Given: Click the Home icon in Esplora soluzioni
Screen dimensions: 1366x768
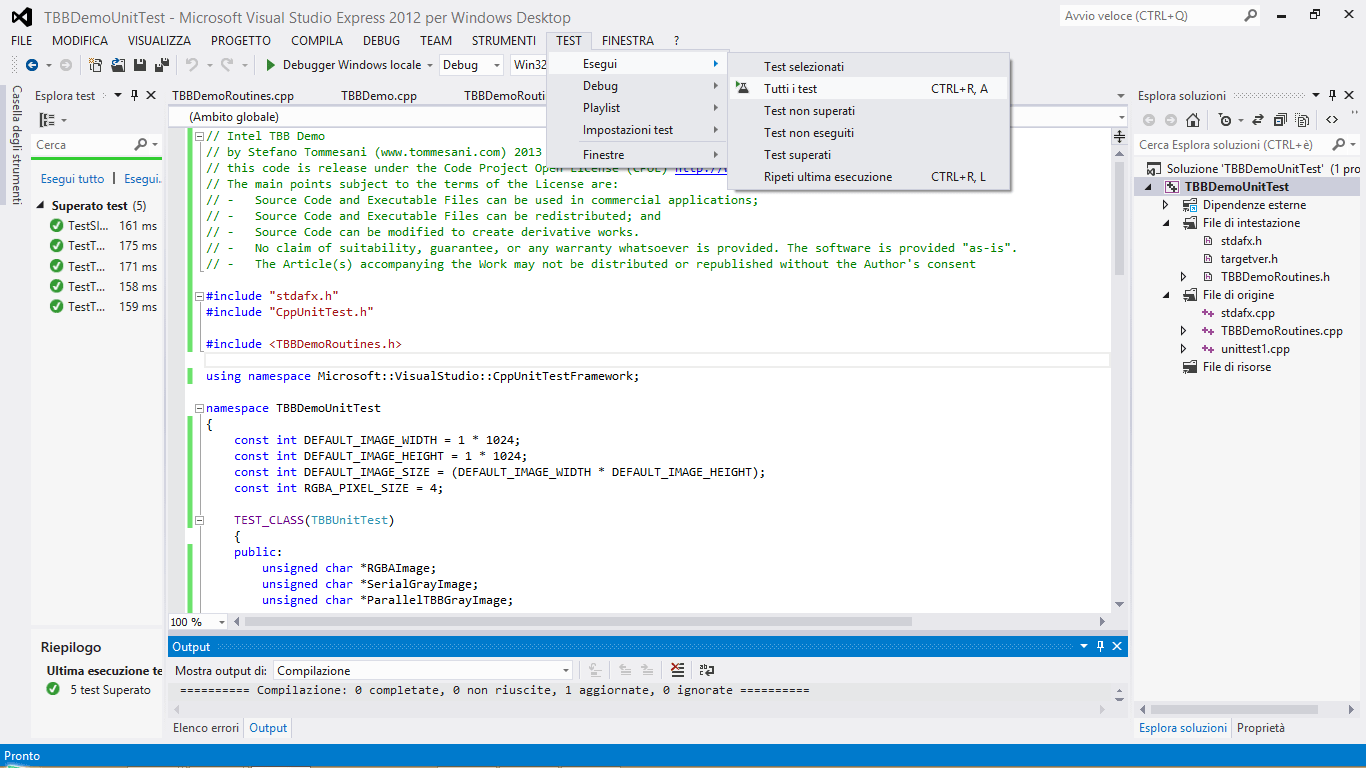Looking at the screenshot, I should click(1193, 120).
